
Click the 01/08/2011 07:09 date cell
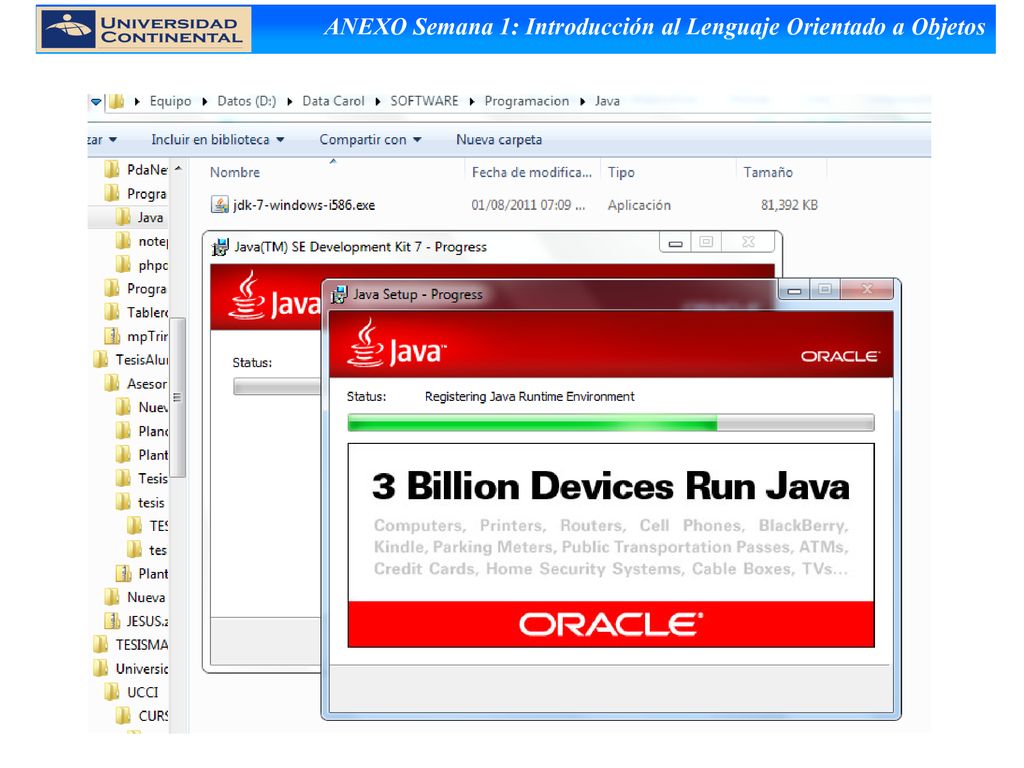click(528, 205)
